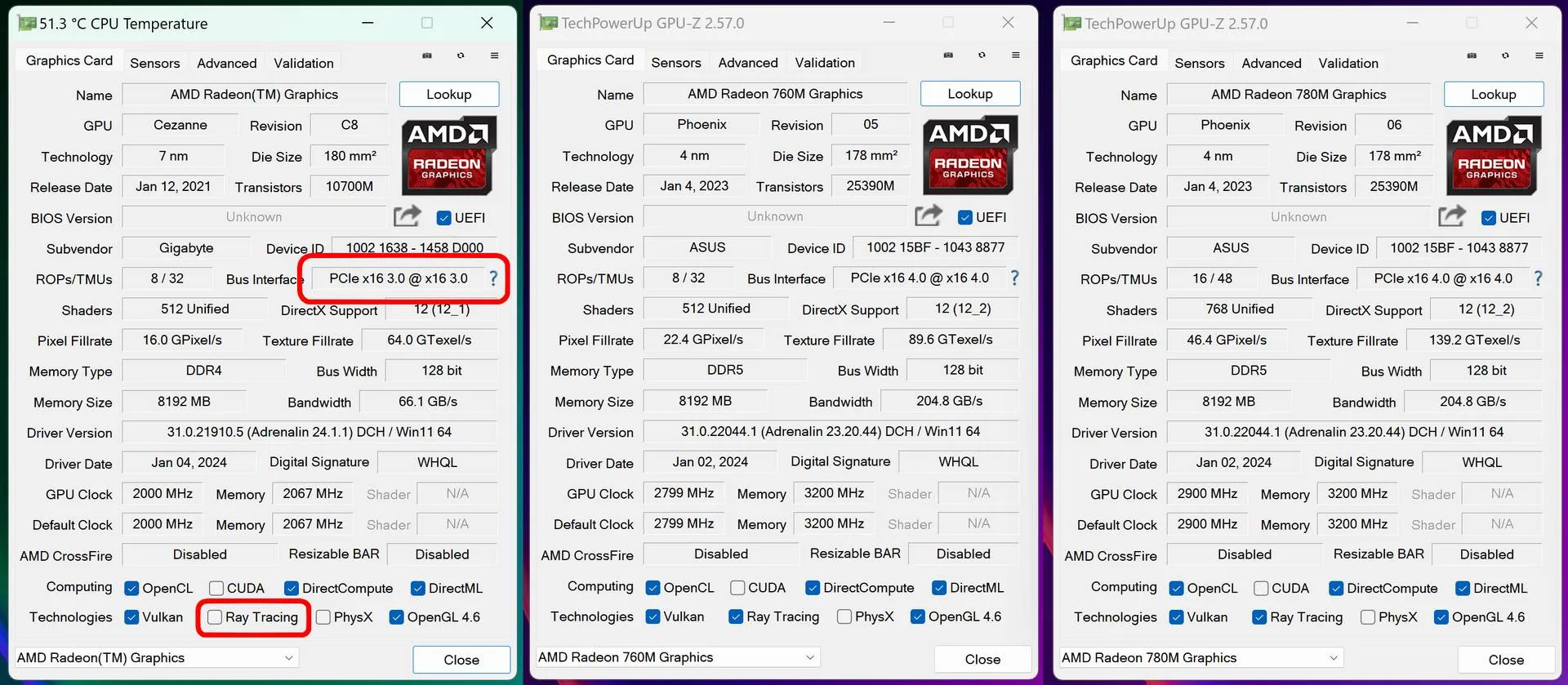1568x685 pixels.
Task: Open the AMD Radeon 760M Graphics selector dropdown
Action: (678, 657)
